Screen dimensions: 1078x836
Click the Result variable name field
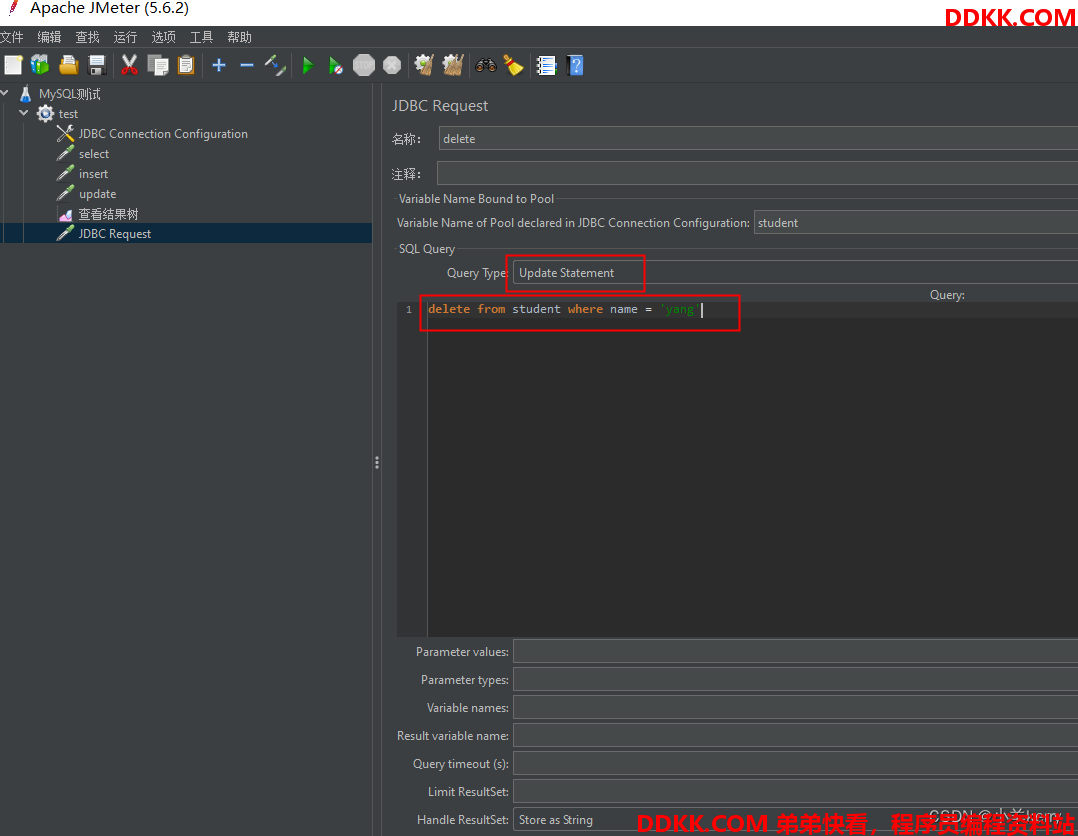(795, 736)
